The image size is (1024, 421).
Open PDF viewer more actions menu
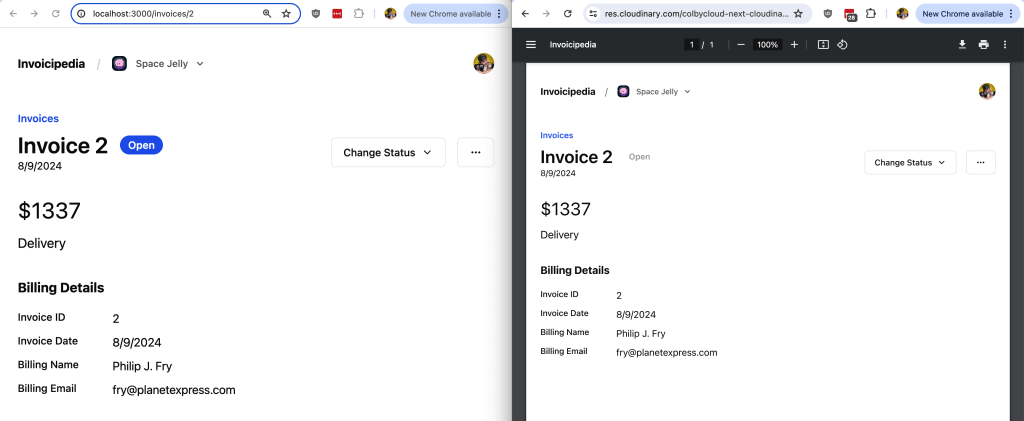click(1005, 44)
